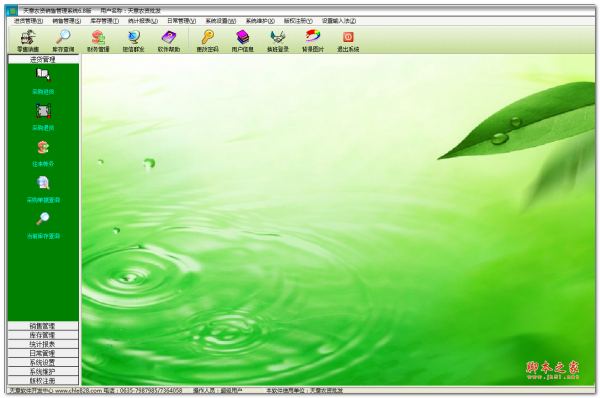This screenshot has height=398, width=600.
Task: Open 背景图片 colorful palette icon
Action: coord(313,41)
